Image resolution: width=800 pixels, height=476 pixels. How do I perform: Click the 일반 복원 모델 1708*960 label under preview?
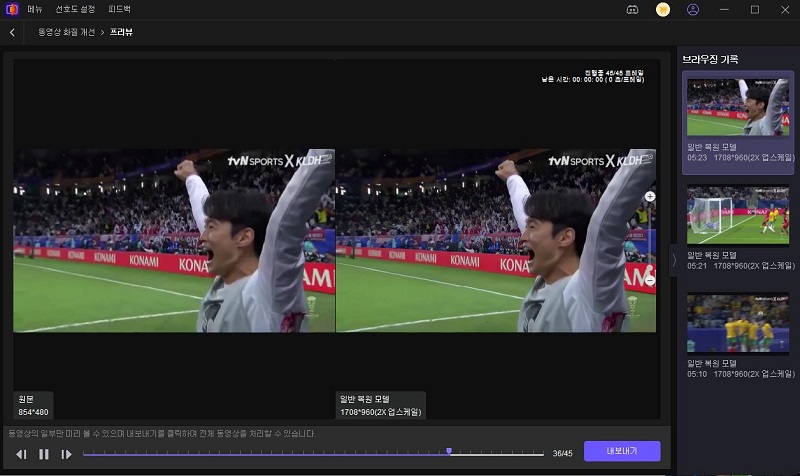tap(381, 406)
